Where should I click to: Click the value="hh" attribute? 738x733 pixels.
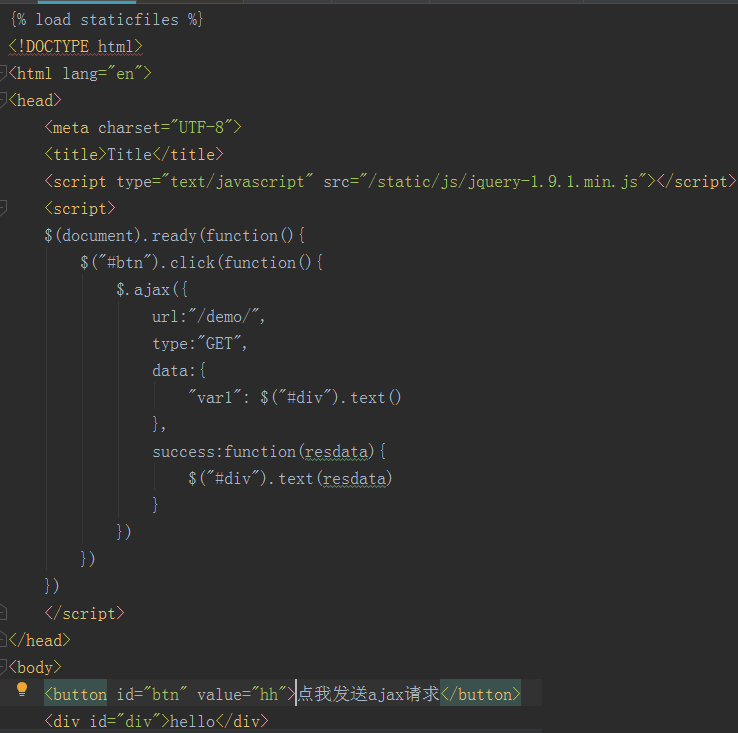[x=242, y=694]
